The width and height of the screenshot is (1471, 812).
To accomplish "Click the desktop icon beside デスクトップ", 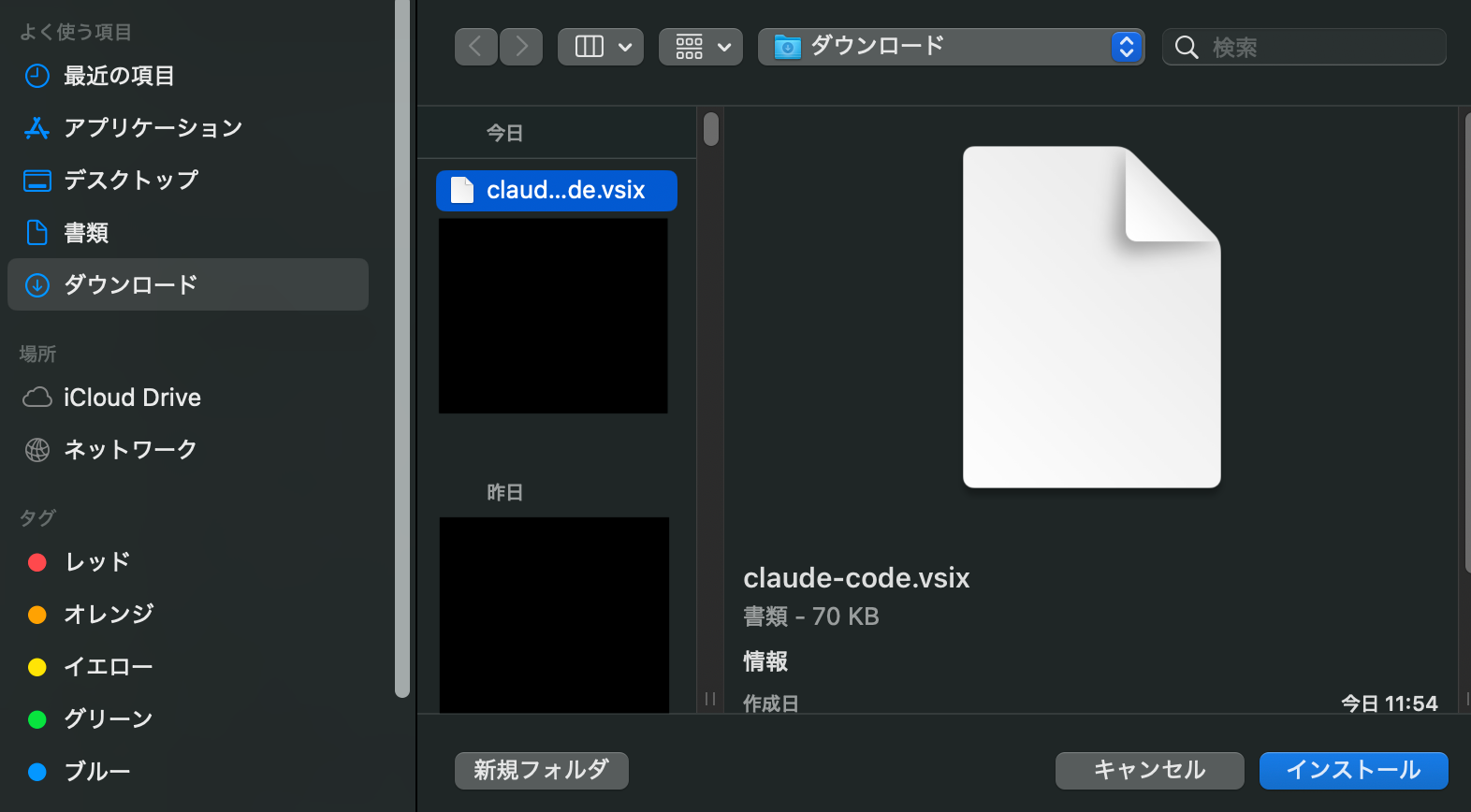I will pos(36,181).
